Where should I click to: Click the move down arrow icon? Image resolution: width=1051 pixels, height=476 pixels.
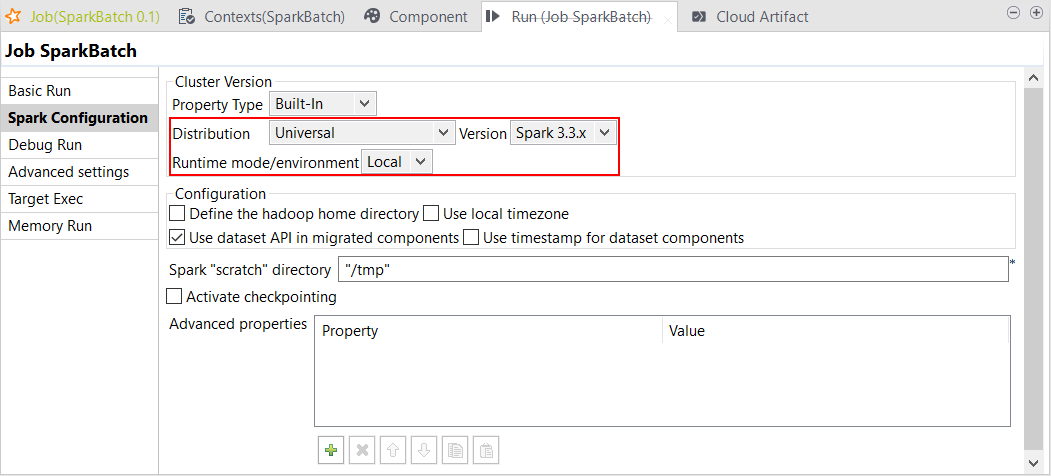click(x=424, y=450)
